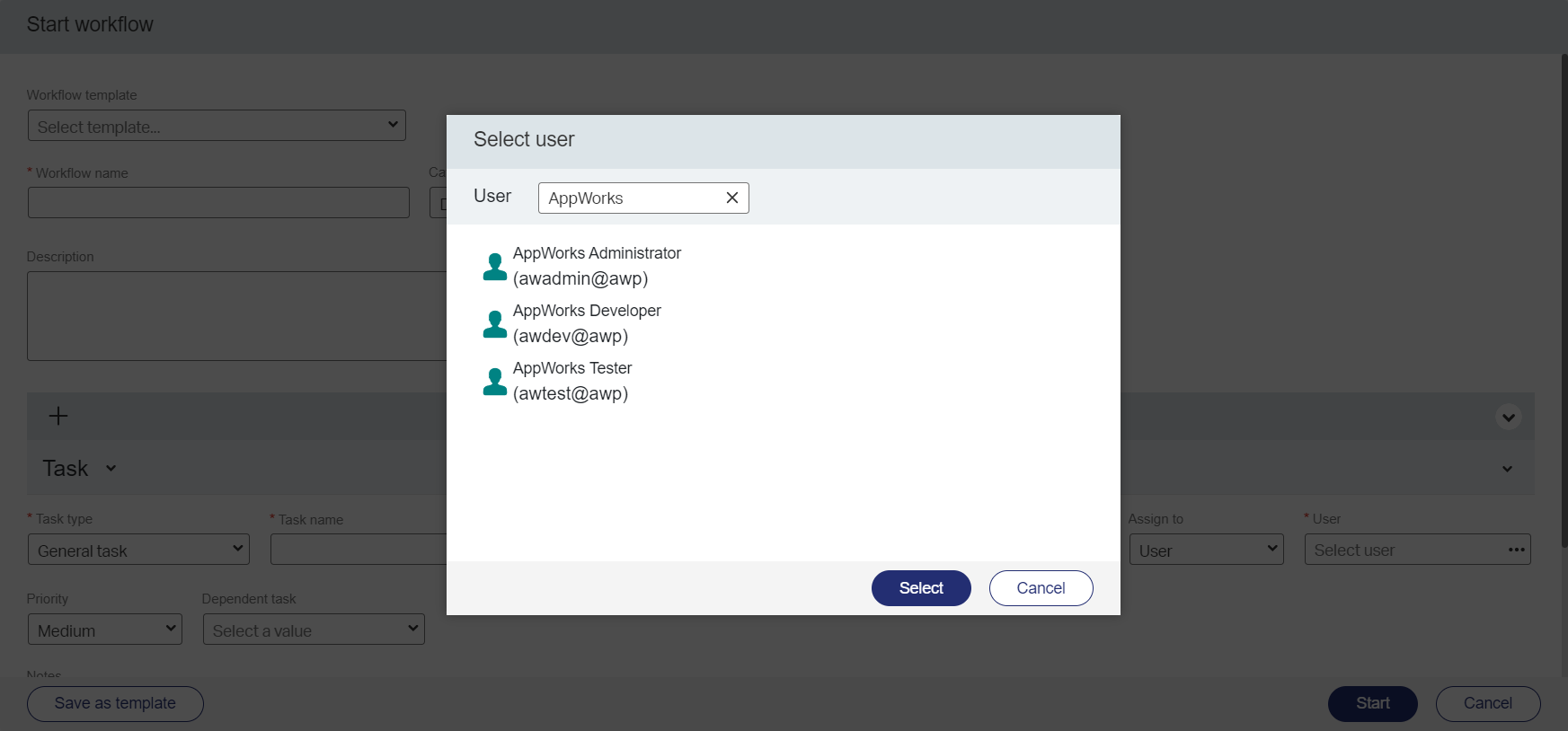Collapse the task section round chevron

pyautogui.click(x=1509, y=417)
